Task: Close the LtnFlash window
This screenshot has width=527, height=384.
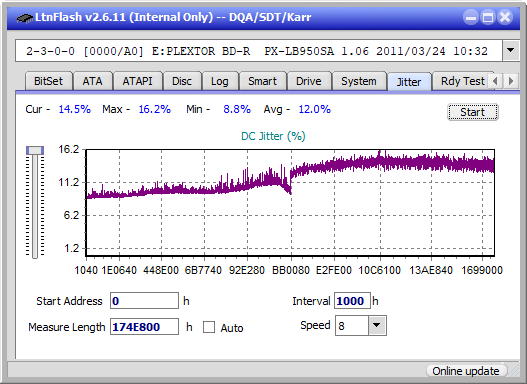Action: point(505,17)
